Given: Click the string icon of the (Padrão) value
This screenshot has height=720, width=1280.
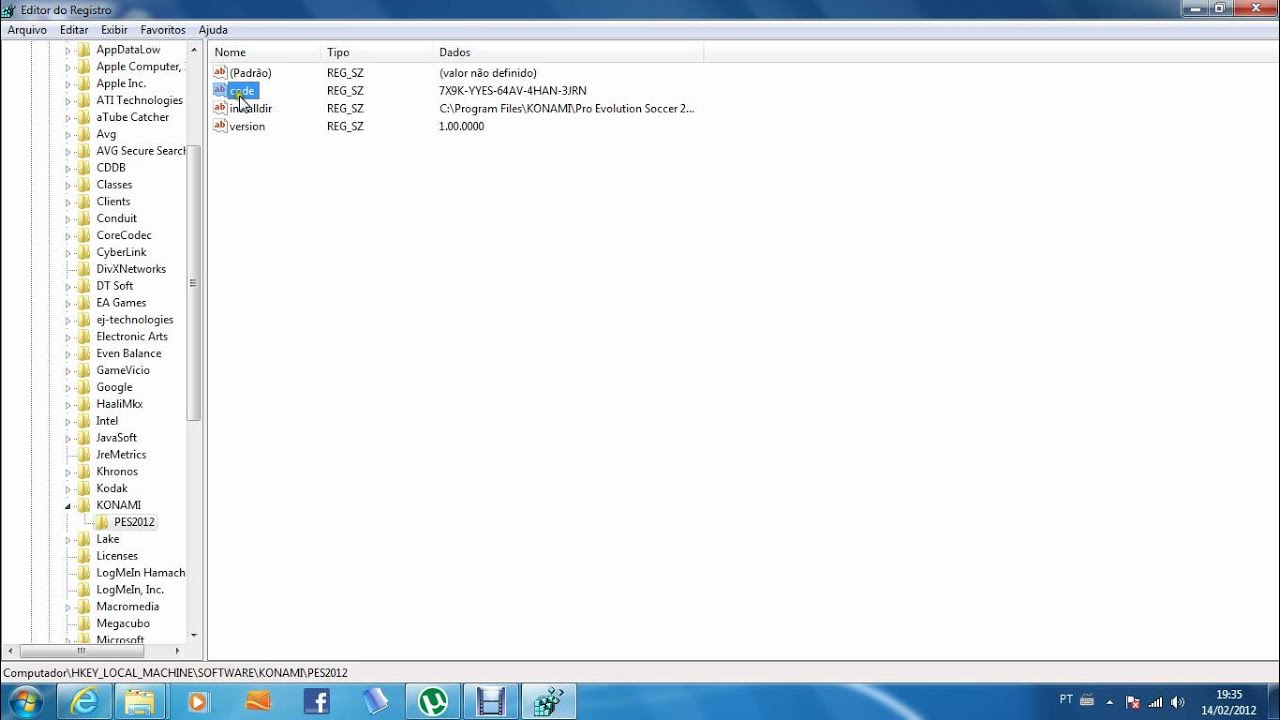Looking at the screenshot, I should point(220,73).
